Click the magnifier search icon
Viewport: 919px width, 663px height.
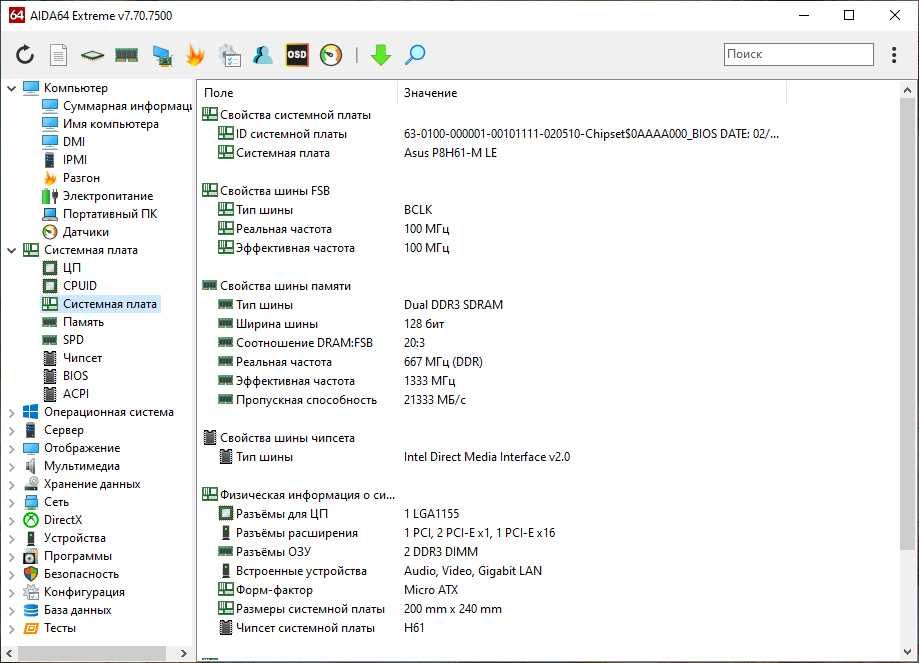(415, 55)
